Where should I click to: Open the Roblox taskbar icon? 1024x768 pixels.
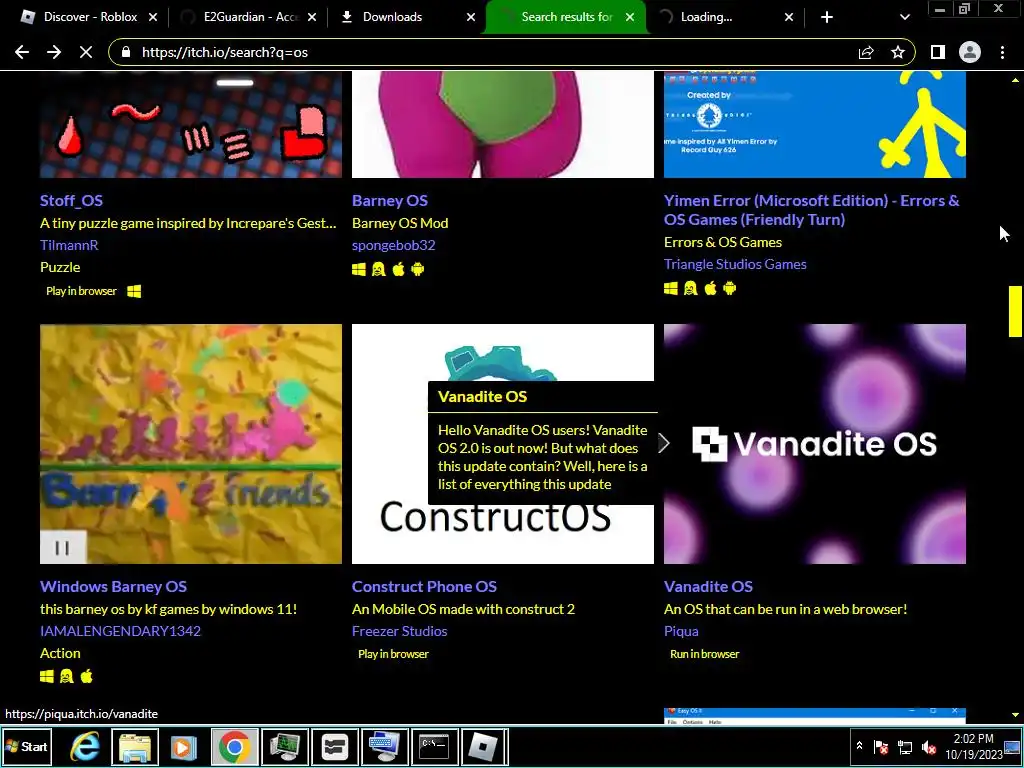point(484,746)
